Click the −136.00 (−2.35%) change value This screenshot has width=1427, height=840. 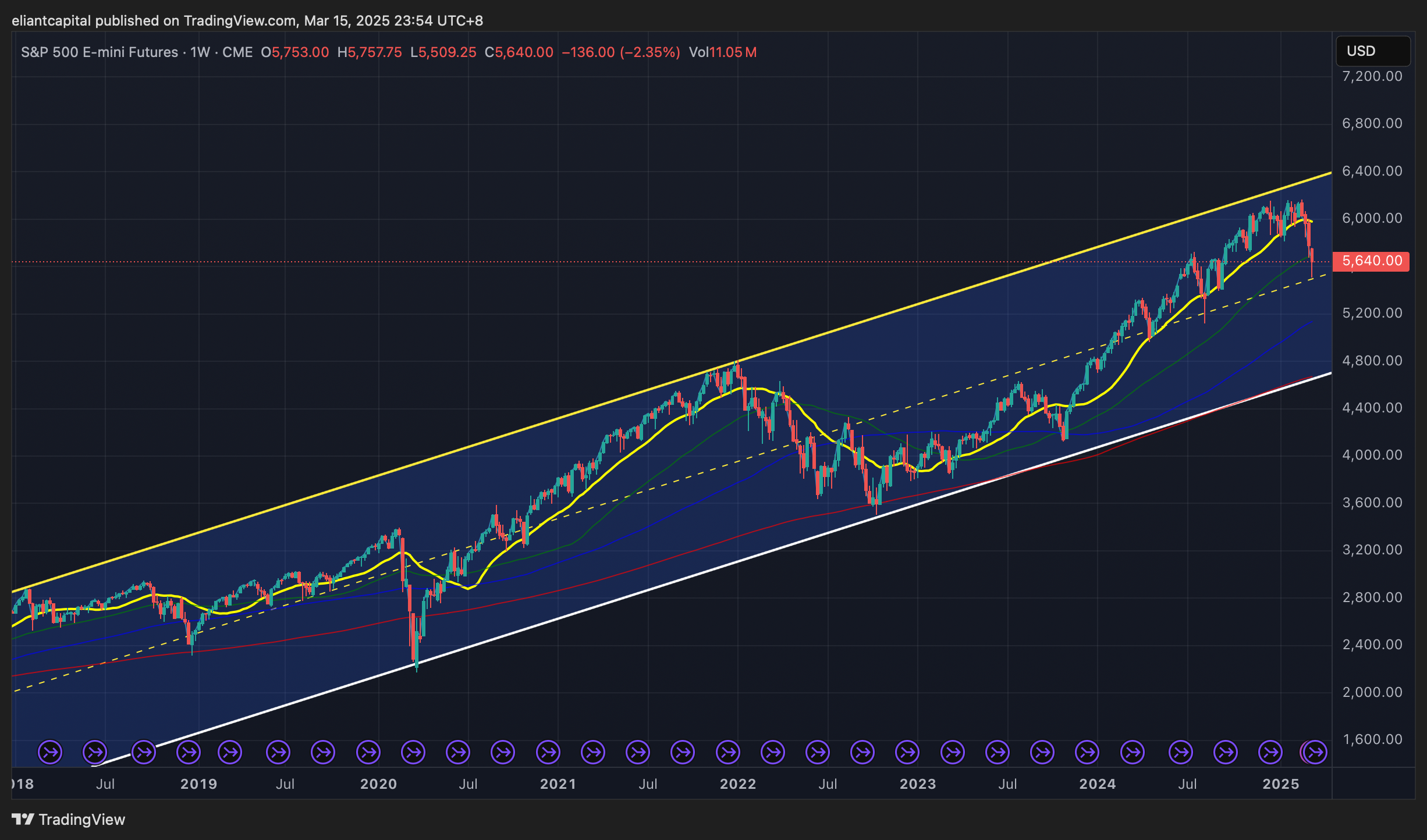[x=620, y=52]
